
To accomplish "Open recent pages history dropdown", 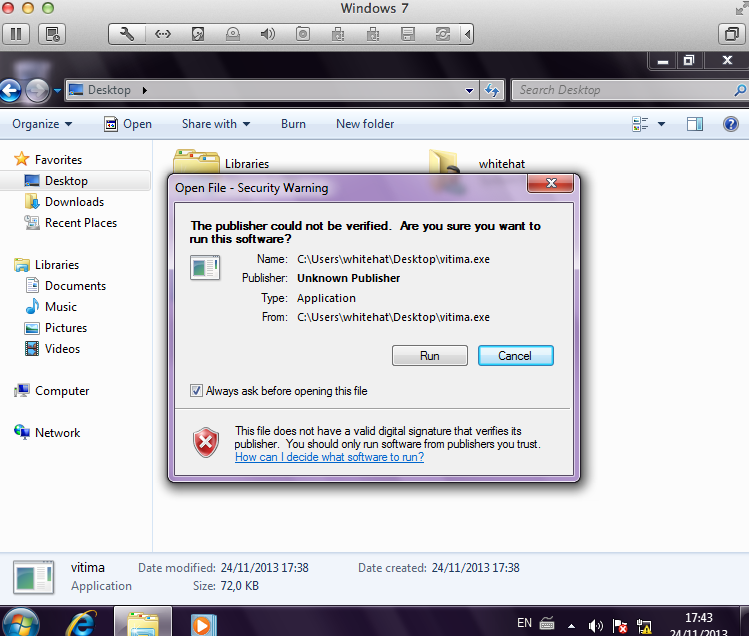I will 57,90.
